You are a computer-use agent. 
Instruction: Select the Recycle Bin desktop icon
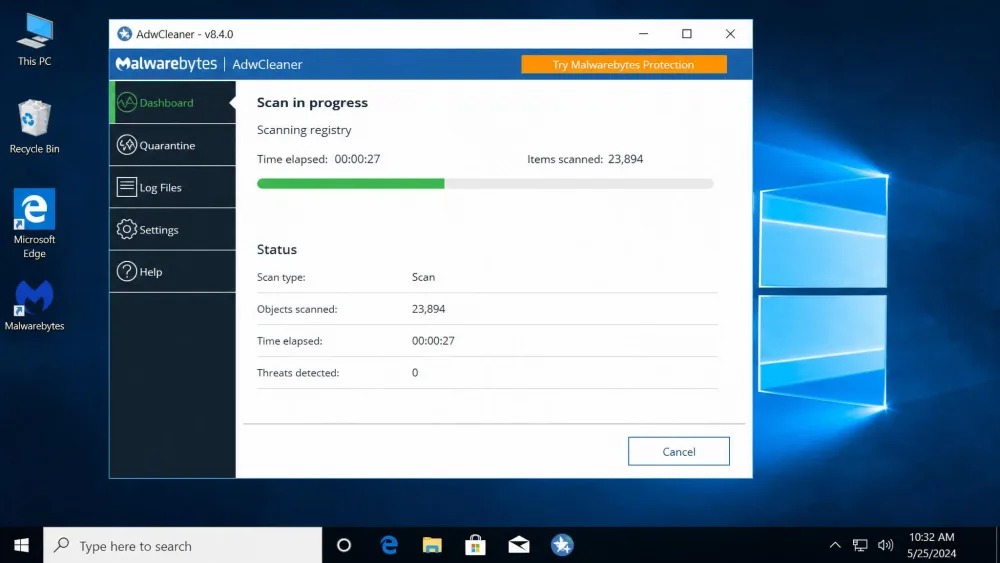[34, 126]
